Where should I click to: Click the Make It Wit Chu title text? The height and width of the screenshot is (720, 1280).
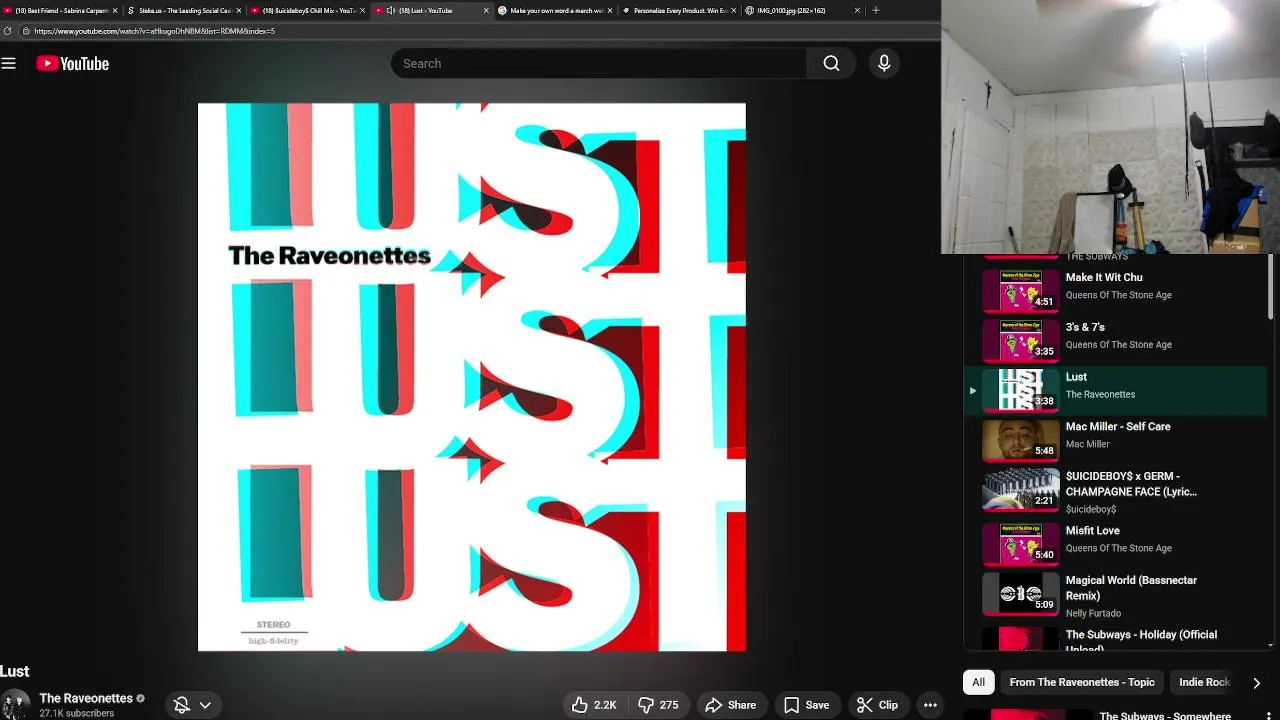coord(1104,277)
